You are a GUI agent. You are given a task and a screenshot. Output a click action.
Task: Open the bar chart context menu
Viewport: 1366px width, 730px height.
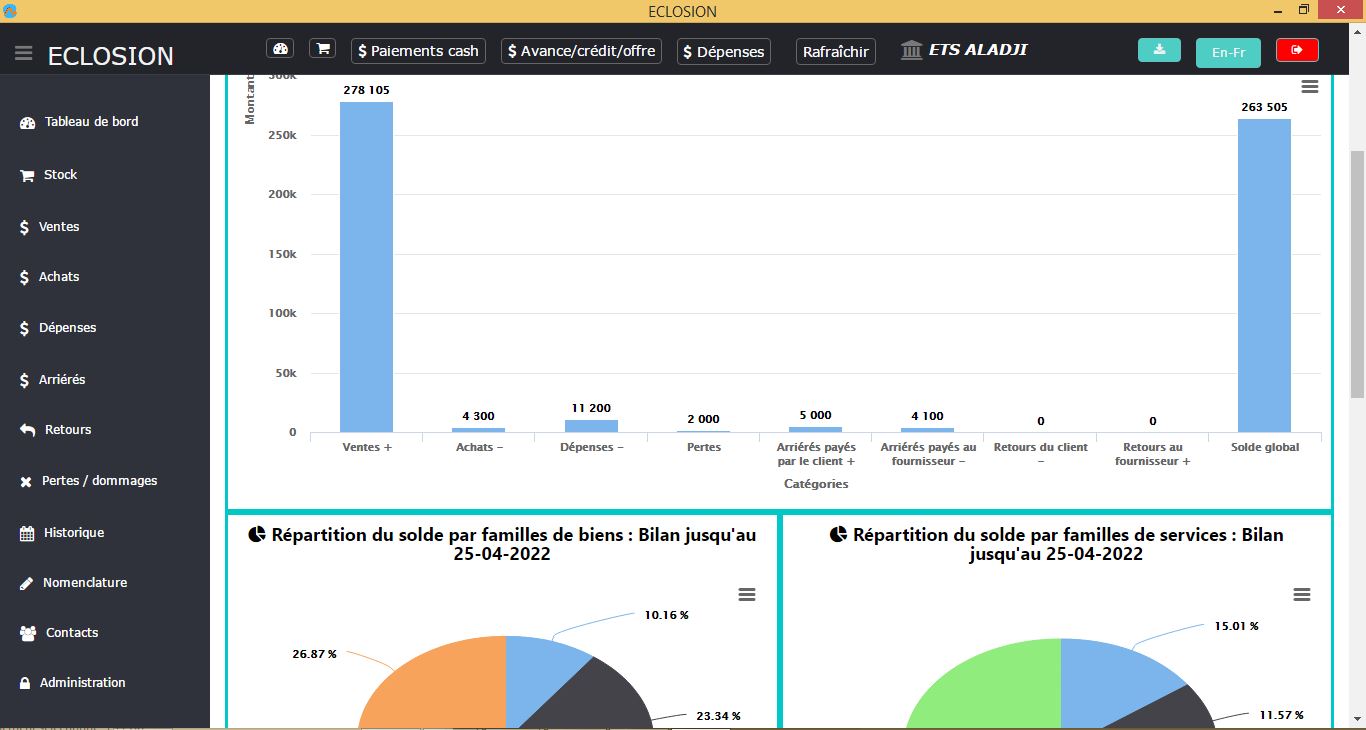[1309, 87]
